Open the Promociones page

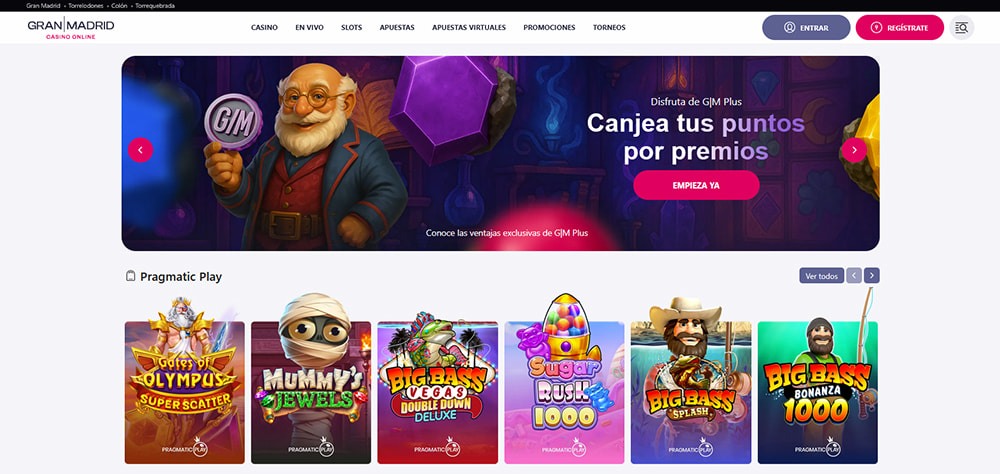549,27
